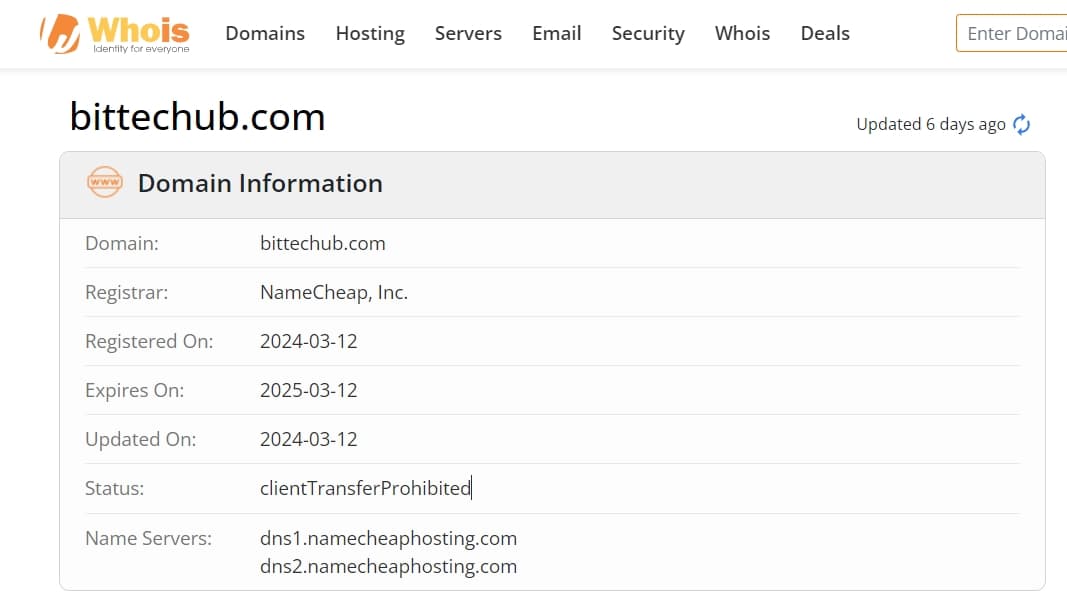This screenshot has width=1067, height=604.
Task: Select the registrar value NameCheap, Inc.
Action: 333,292
